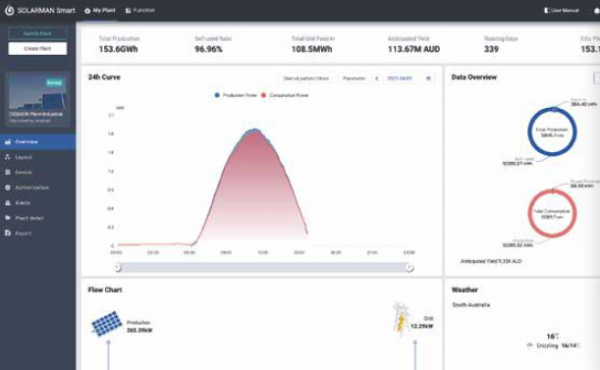Open the User Manual link
Image resolution: width=600 pixels, height=370 pixels.
561,10
